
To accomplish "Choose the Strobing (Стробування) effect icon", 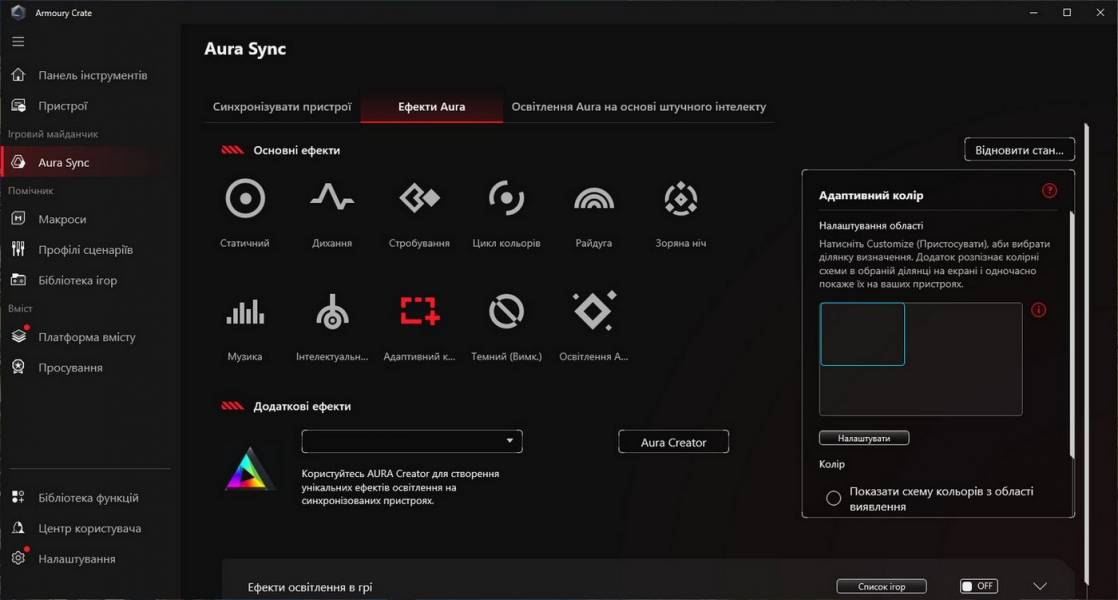I will click(419, 197).
